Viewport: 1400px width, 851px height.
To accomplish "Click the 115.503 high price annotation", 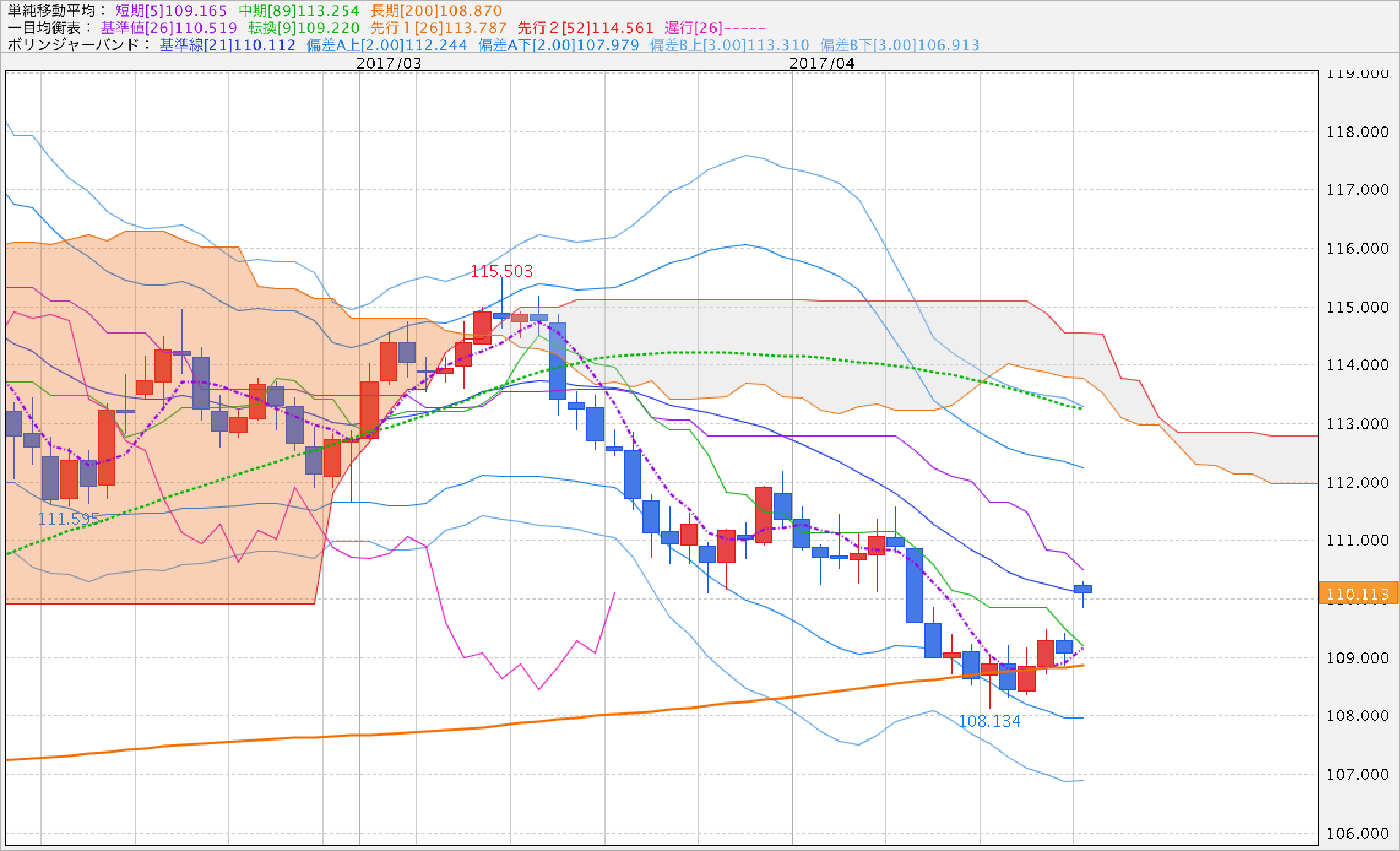I will (501, 271).
